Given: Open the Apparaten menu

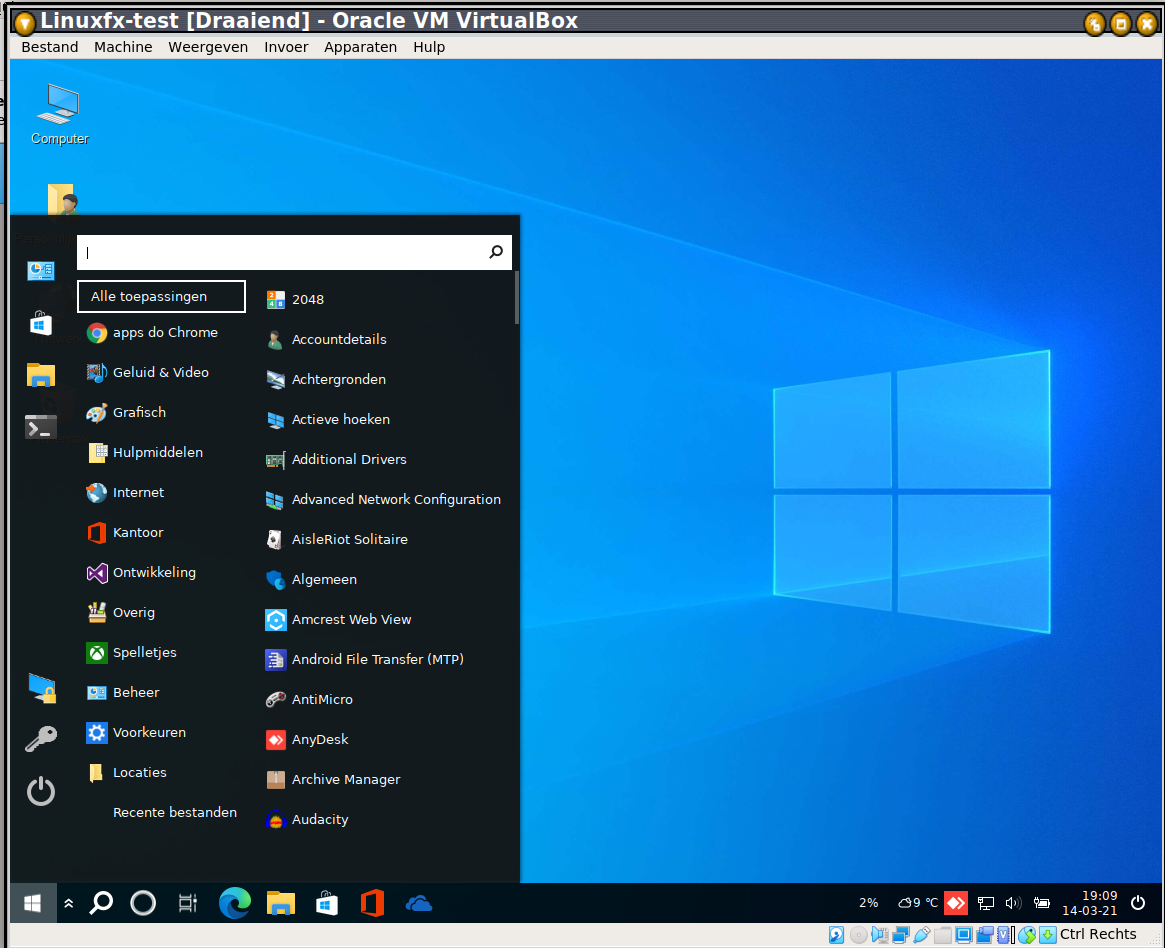Looking at the screenshot, I should pyautogui.click(x=360, y=47).
